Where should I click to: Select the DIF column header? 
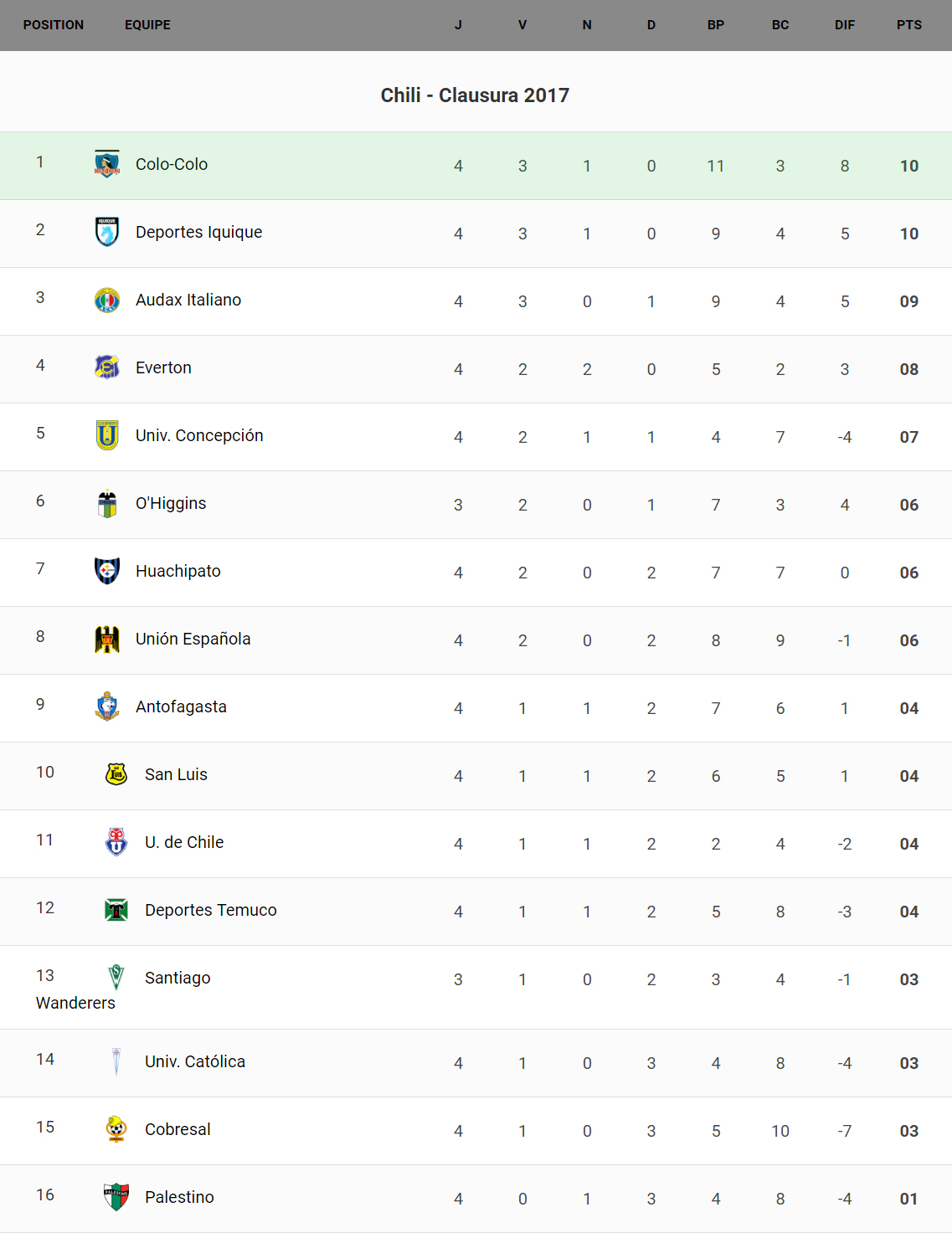click(x=844, y=25)
